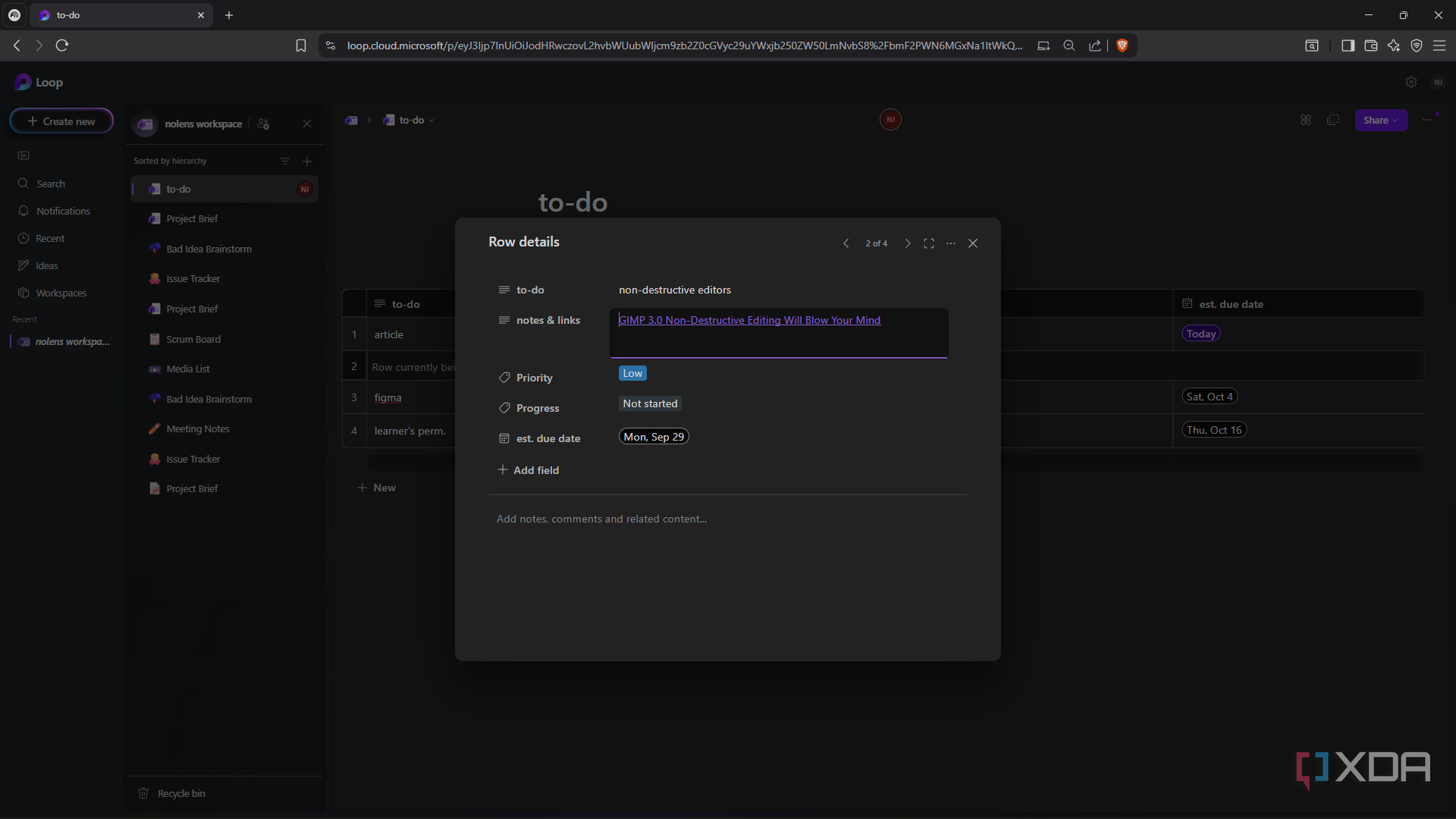Open Workspaces in the sidebar
This screenshot has height=819, width=1456.
(52, 293)
